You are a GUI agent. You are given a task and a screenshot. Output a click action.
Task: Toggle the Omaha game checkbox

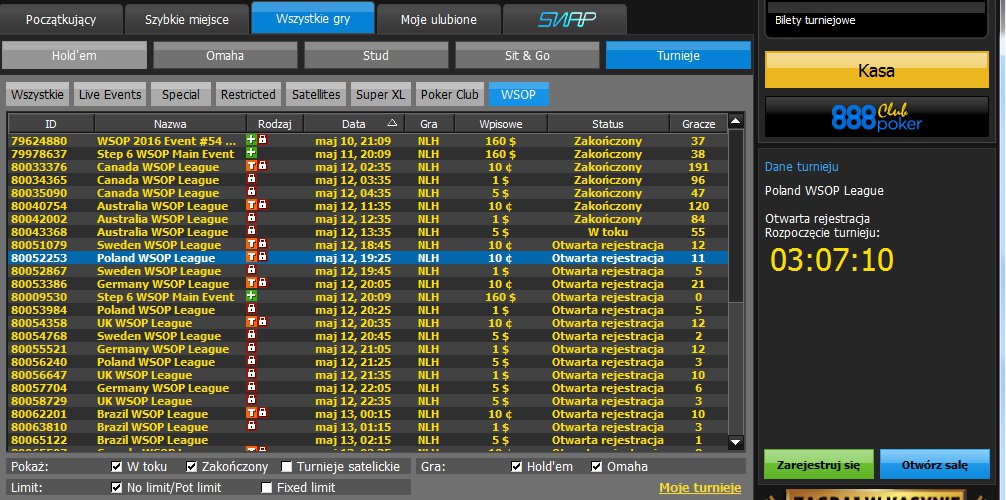click(x=597, y=467)
